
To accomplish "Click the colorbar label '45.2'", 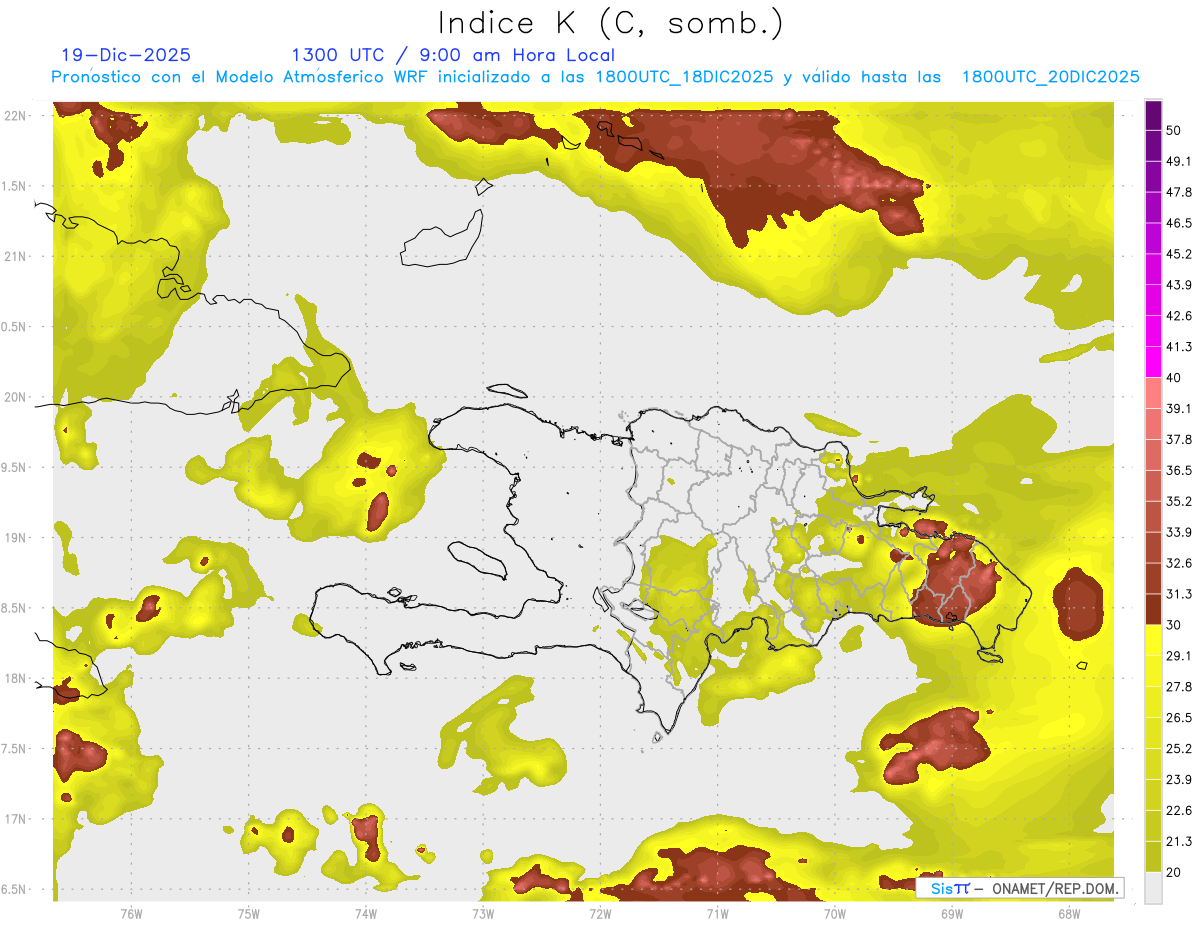I will pyautogui.click(x=1179, y=254).
